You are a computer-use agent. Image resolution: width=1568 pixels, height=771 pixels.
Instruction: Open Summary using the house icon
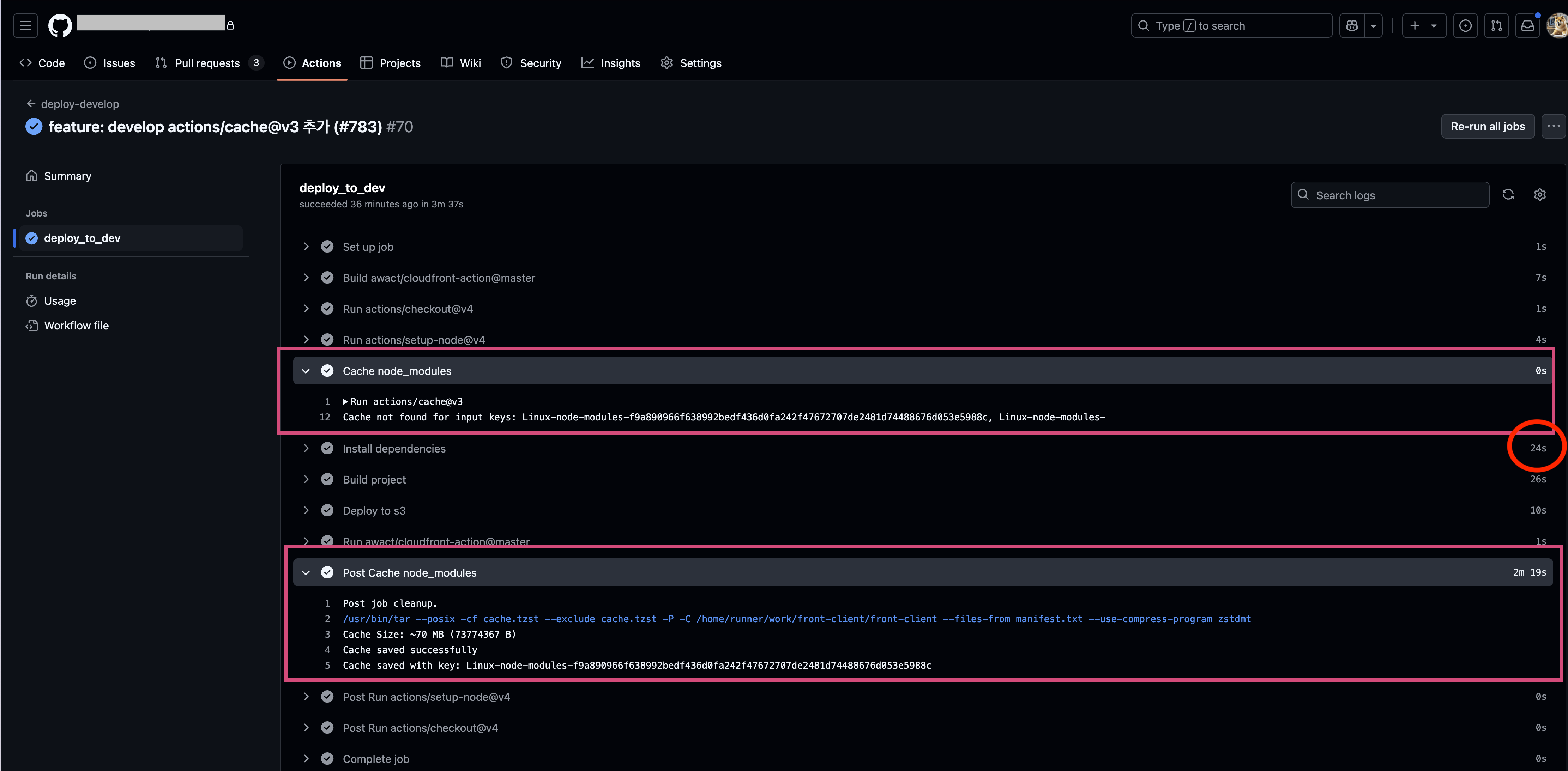tap(32, 175)
